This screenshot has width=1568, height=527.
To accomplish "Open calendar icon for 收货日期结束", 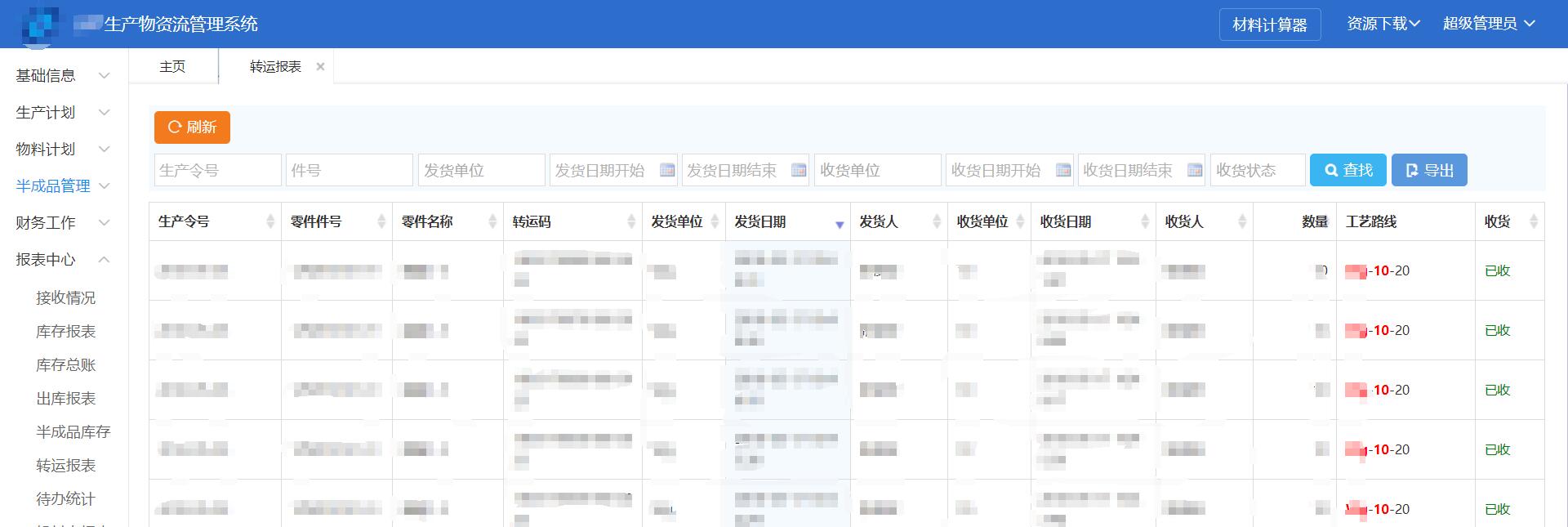I will 1195,170.
